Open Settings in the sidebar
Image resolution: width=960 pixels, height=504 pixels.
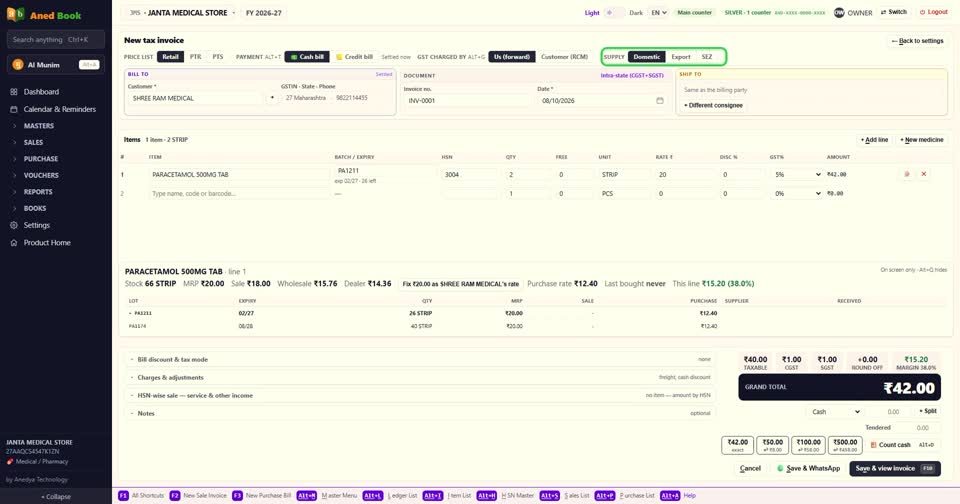[37, 225]
